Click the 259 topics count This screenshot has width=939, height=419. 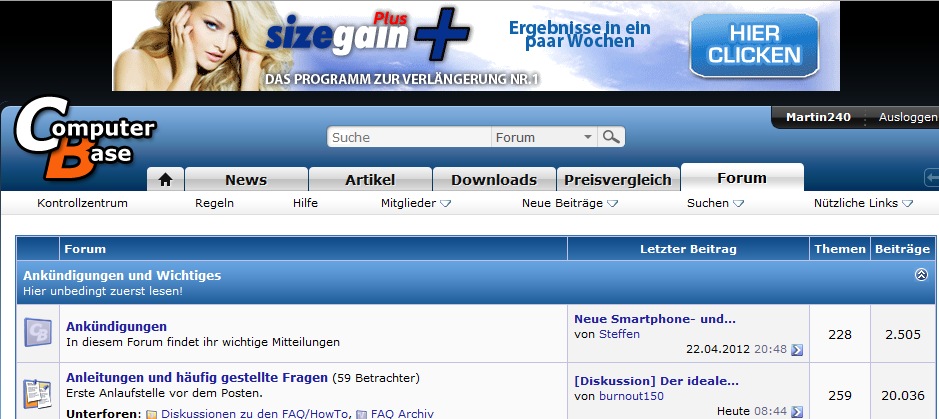840,395
